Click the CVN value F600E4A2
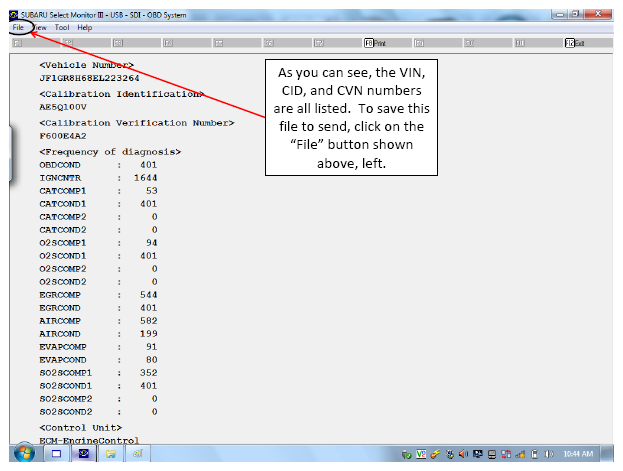 click(63, 136)
